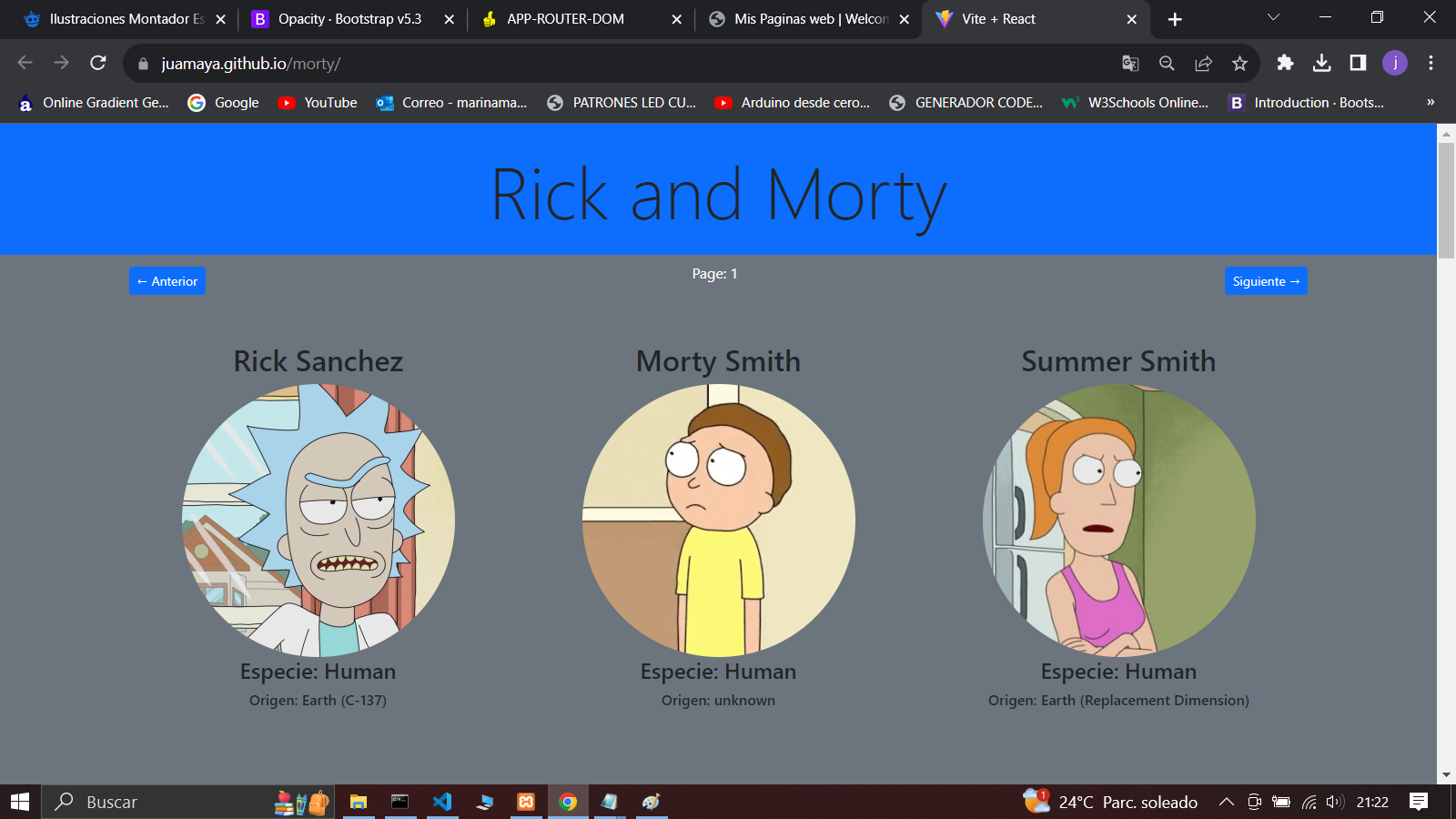Open GENERADOR CODE bookmark
The width and height of the screenshot is (1456, 819).
966,102
